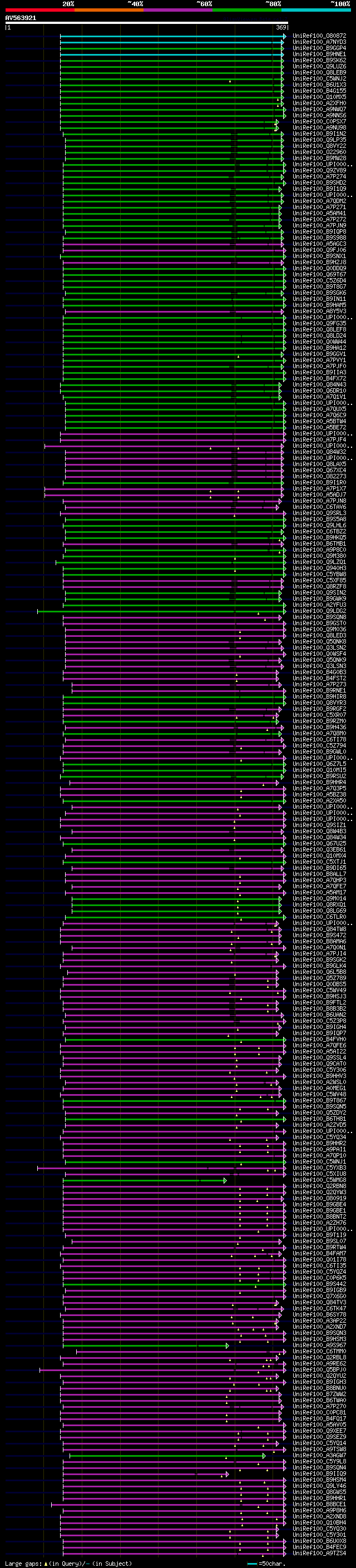Open hit UniRef100_B9GGP4
The width and height of the screenshot is (356, 1568).
(319, 48)
